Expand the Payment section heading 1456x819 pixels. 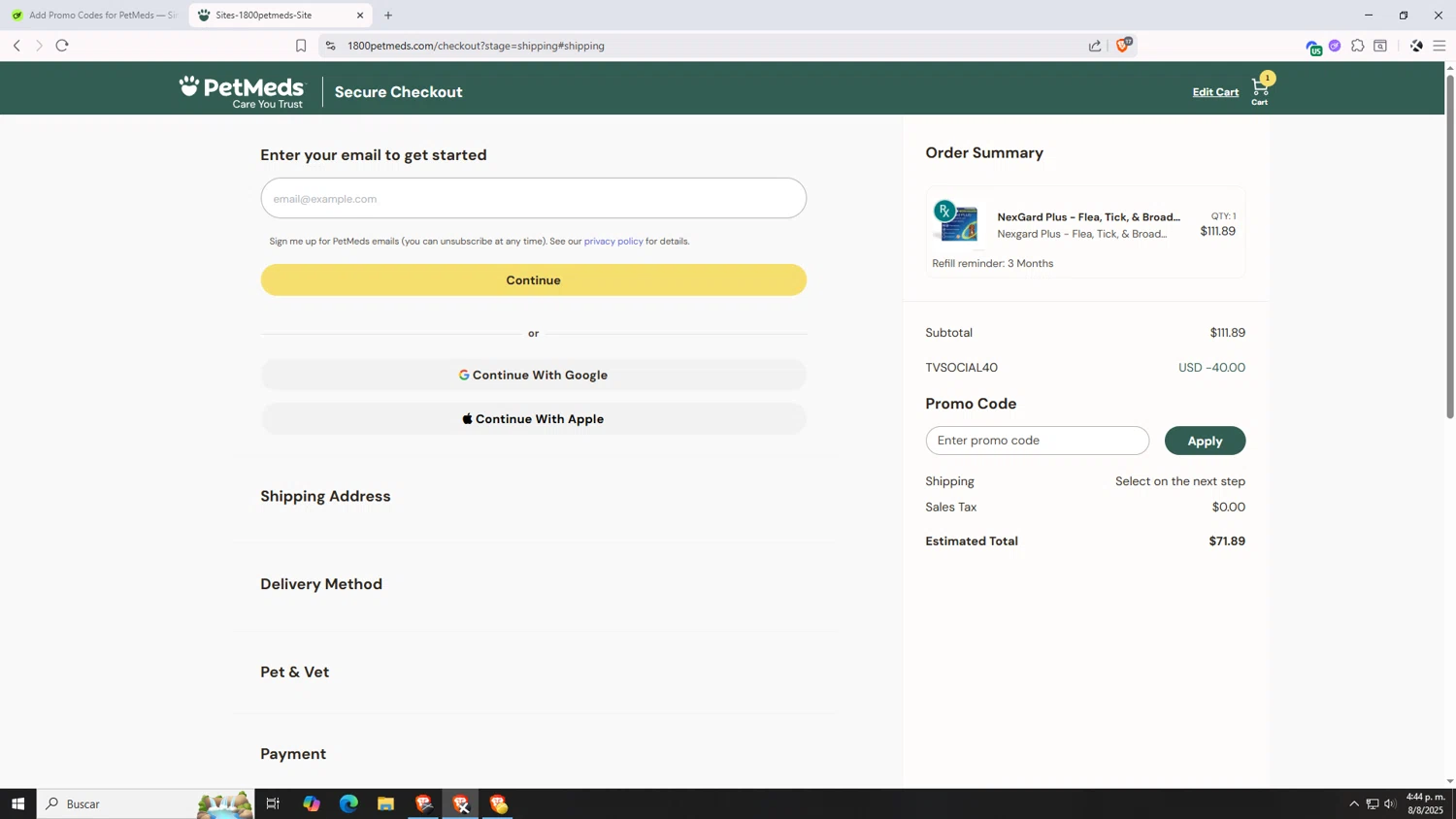tap(293, 754)
